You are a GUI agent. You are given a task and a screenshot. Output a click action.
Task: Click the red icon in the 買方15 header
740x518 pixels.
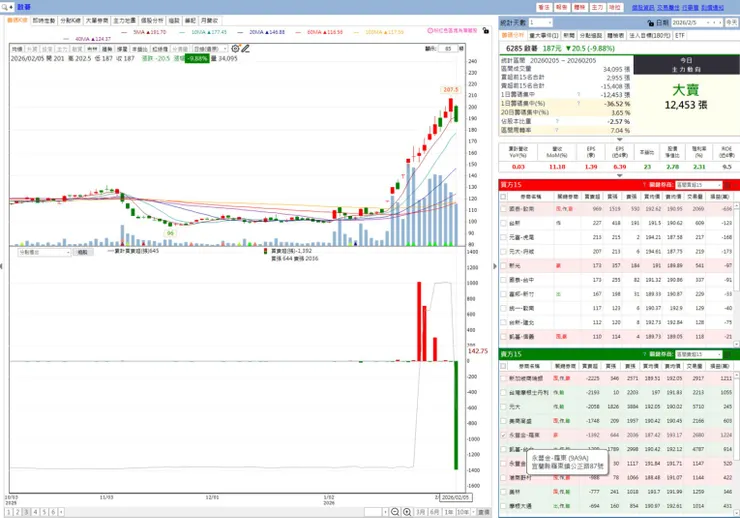pyautogui.click(x=727, y=185)
